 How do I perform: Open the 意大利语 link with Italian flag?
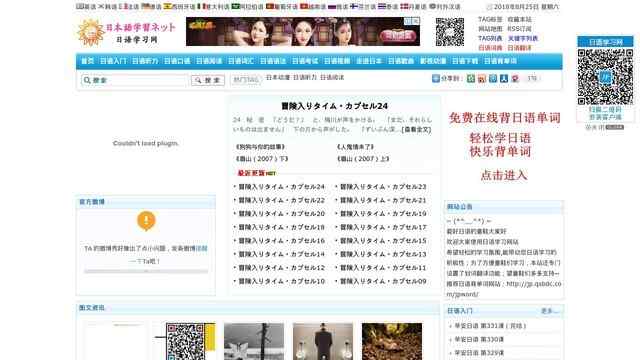(213, 7)
